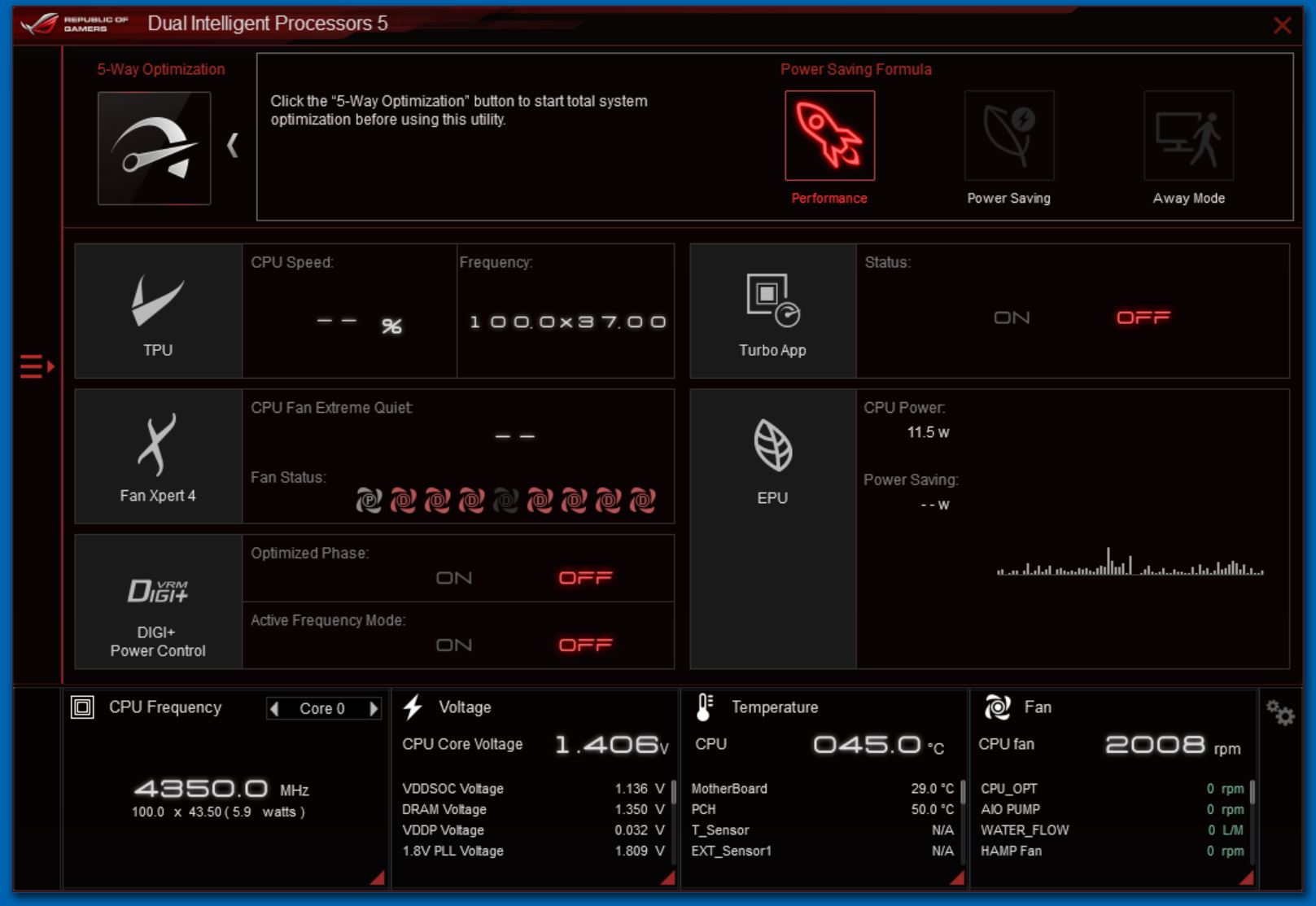Viewport: 1316px width, 906px height.
Task: Open the TPU panel
Action: 158,311
